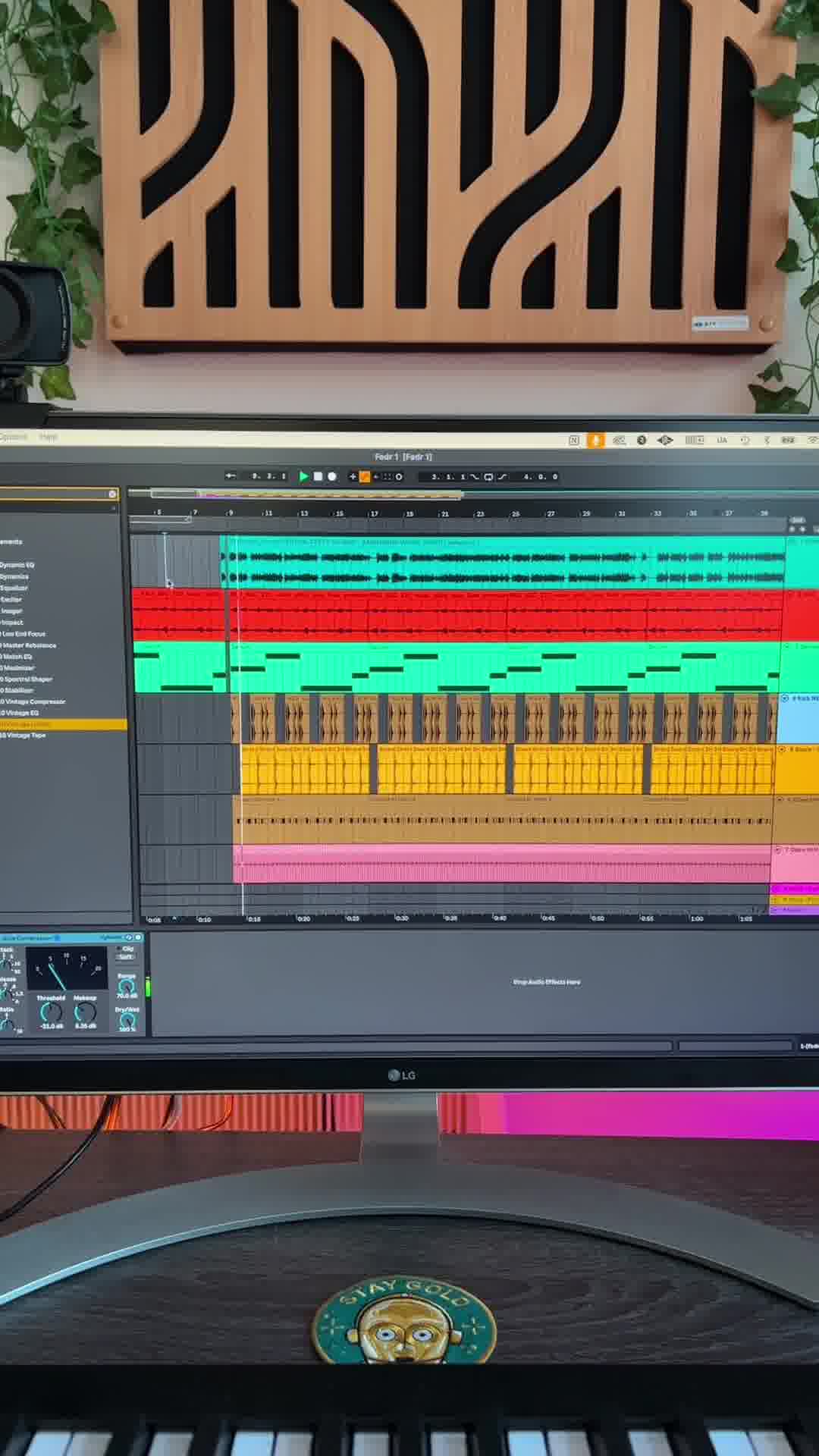Viewport: 819px width, 1456px height.
Task: Select Low End Focus in browser list
Action: click(24, 633)
